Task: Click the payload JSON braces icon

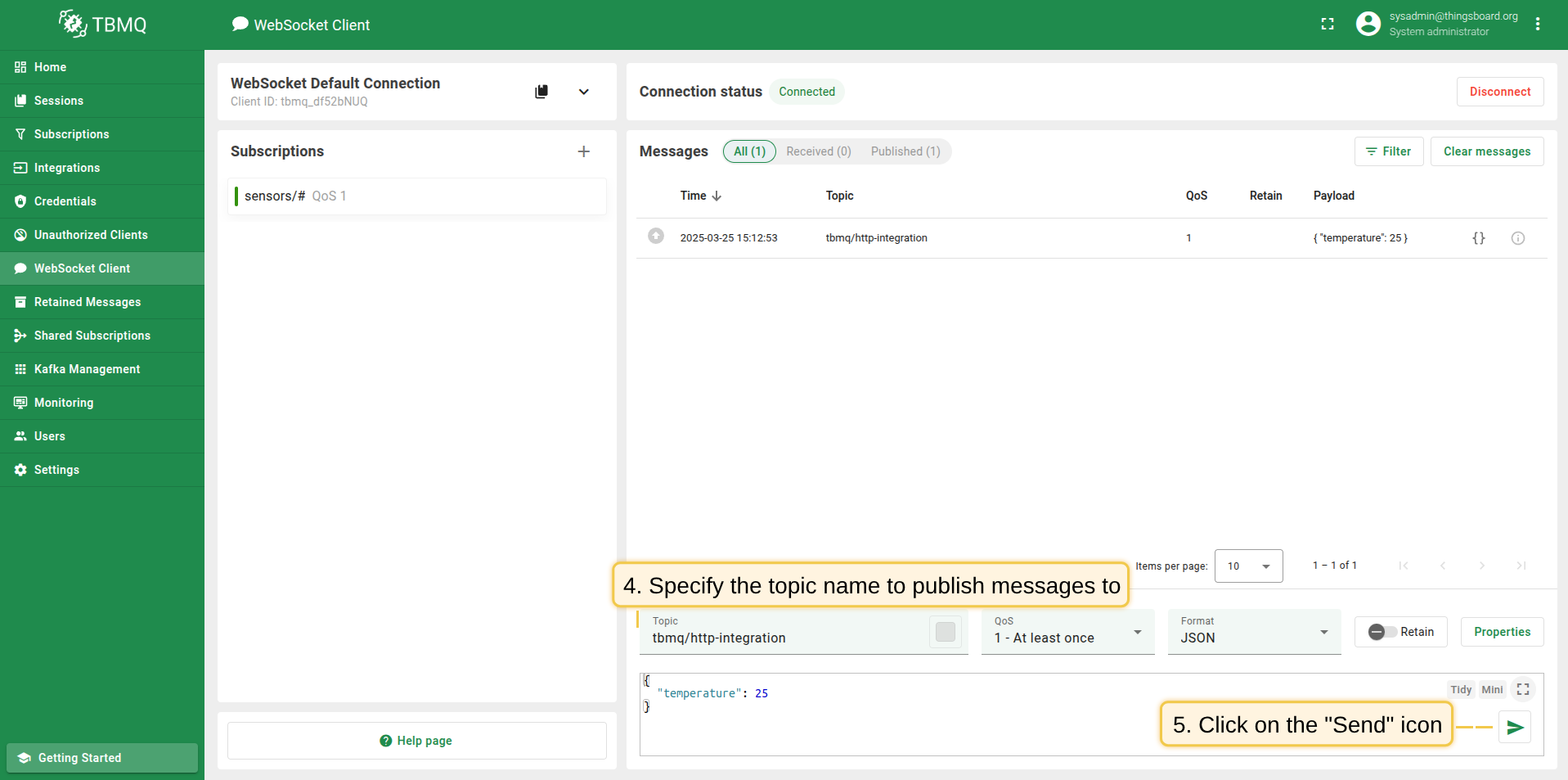Action: click(x=1478, y=238)
